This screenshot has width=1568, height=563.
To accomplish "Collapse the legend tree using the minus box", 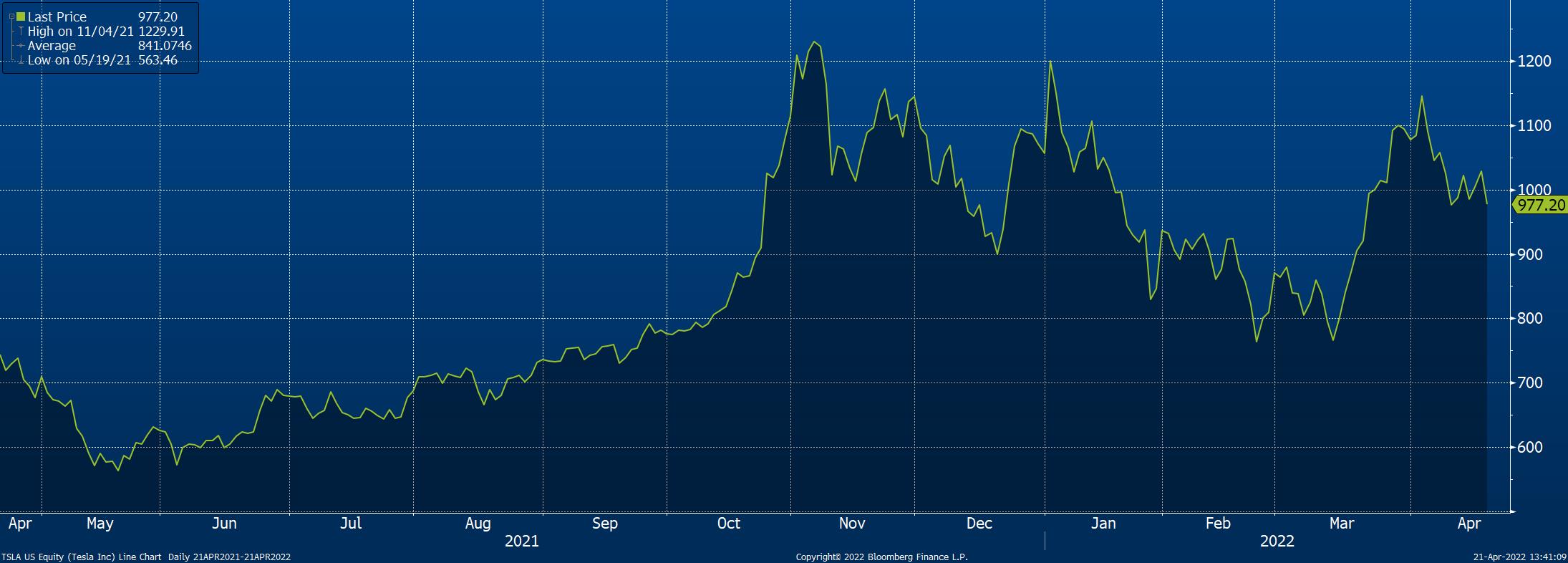I will tap(11, 16).
